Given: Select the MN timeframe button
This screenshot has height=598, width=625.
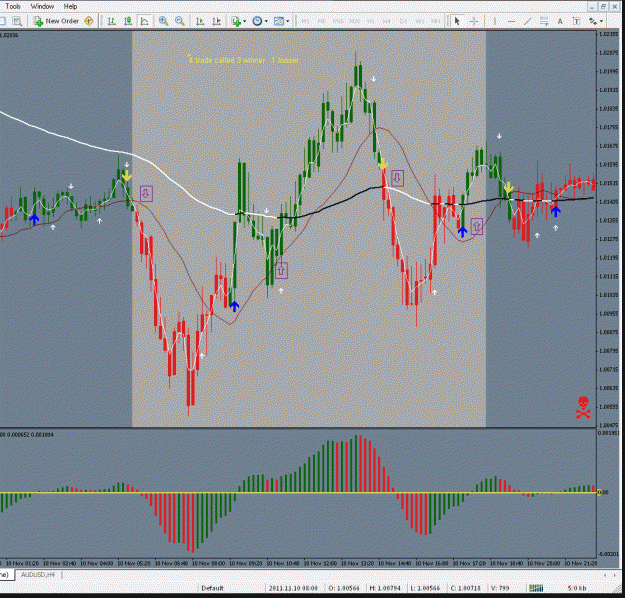Looking at the screenshot, I should (436, 21).
